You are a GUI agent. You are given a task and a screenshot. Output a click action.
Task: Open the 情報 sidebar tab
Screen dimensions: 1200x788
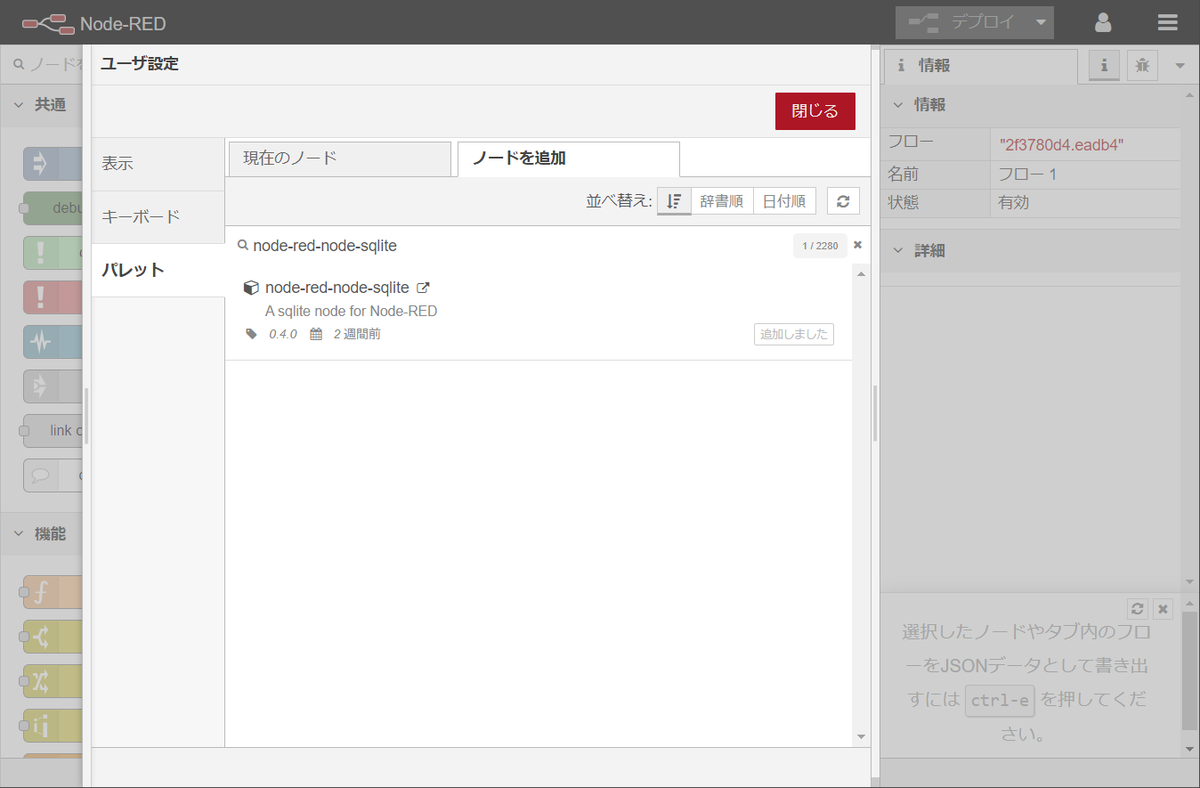point(981,66)
